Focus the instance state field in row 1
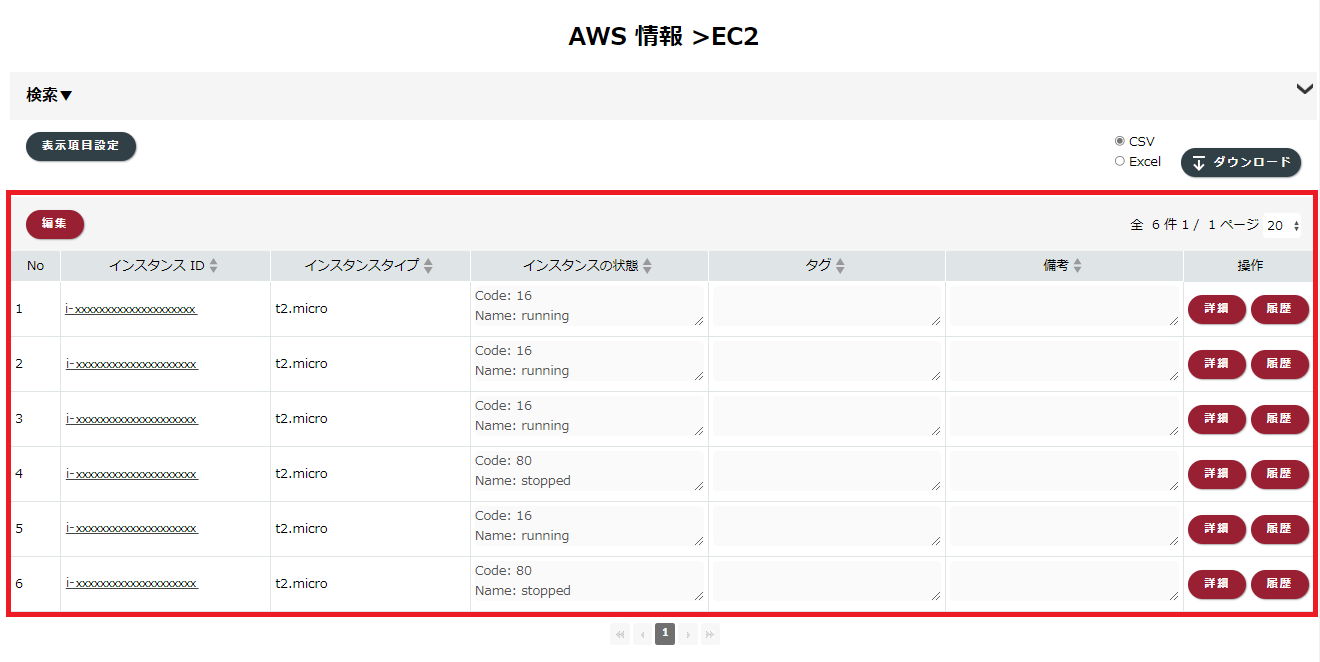Viewport: 1320px width, 662px height. pos(589,306)
